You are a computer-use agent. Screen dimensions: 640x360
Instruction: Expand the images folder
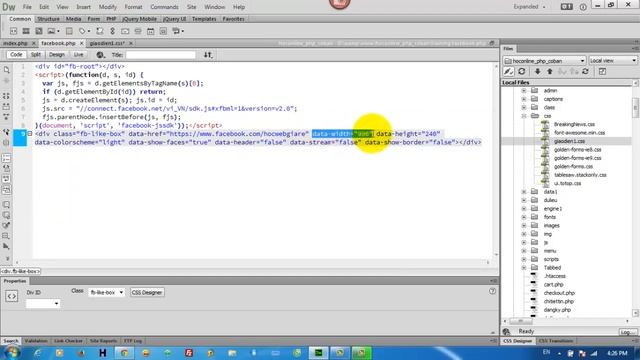tap(524, 225)
